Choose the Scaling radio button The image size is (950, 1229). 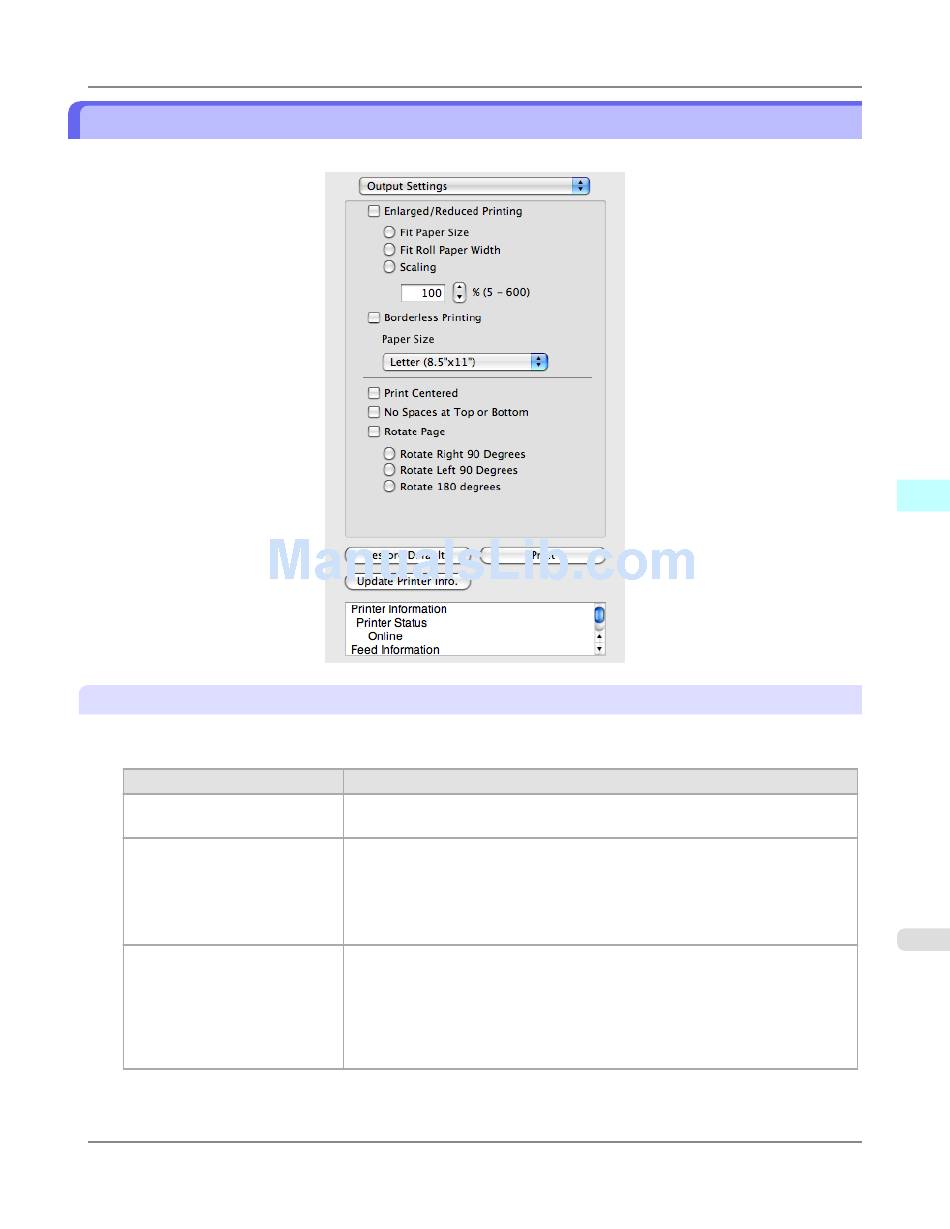click(x=389, y=267)
